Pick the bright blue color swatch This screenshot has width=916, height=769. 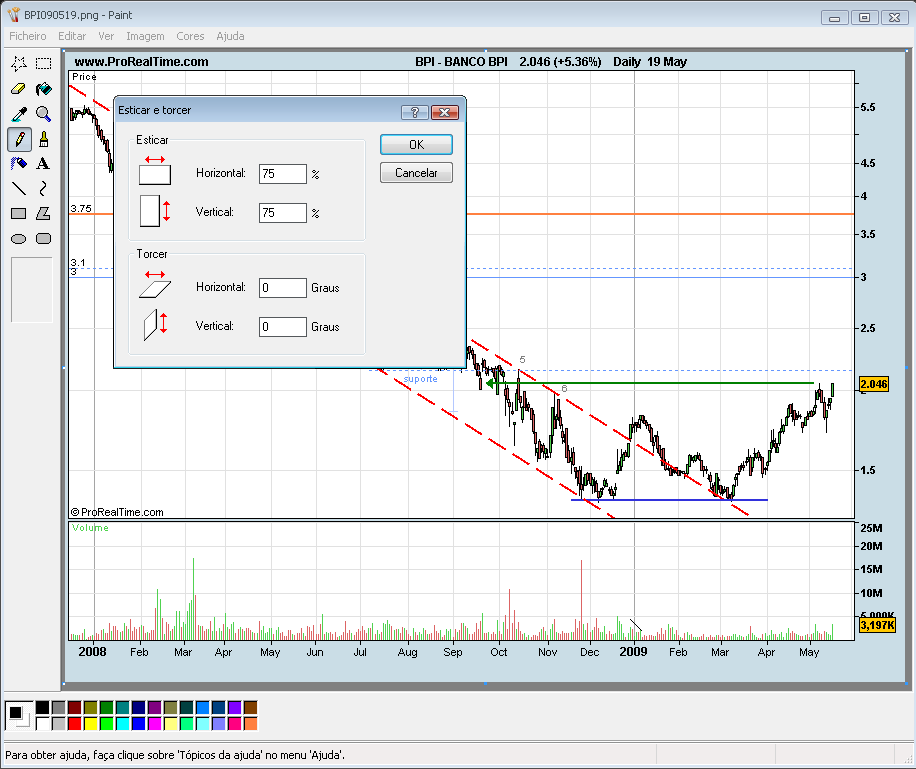138,723
